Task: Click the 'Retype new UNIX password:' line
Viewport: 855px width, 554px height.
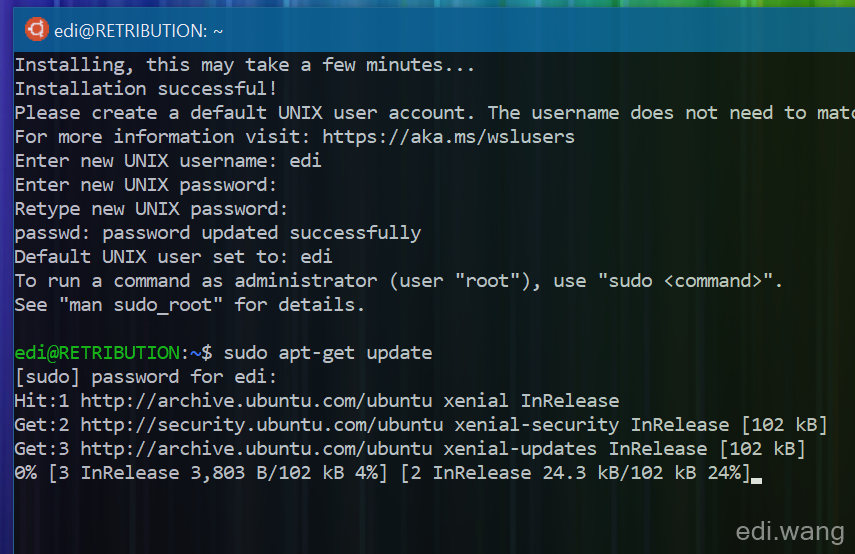Action: 151,209
